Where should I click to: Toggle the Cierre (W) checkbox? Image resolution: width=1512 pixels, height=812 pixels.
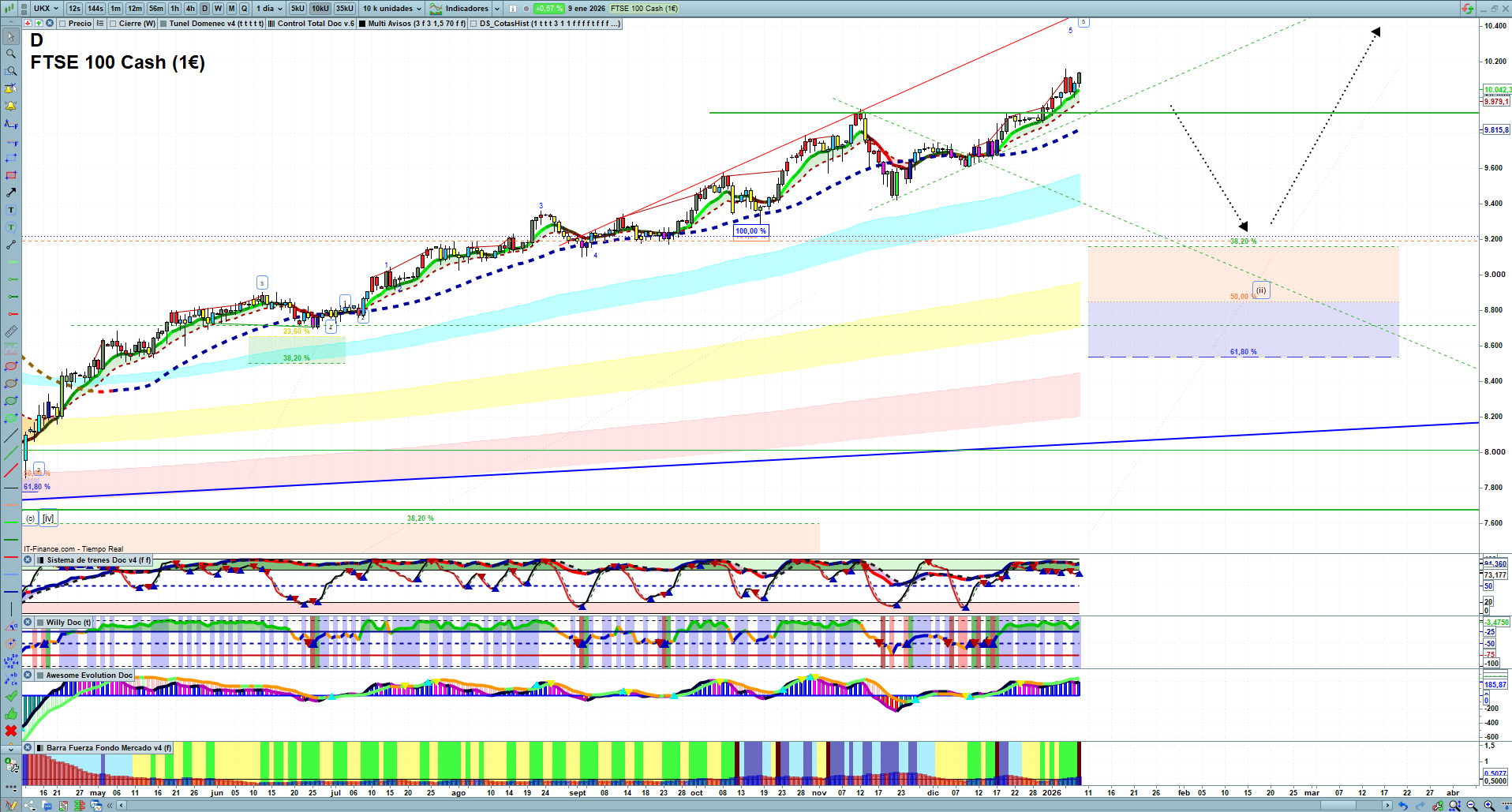pyautogui.click(x=114, y=24)
